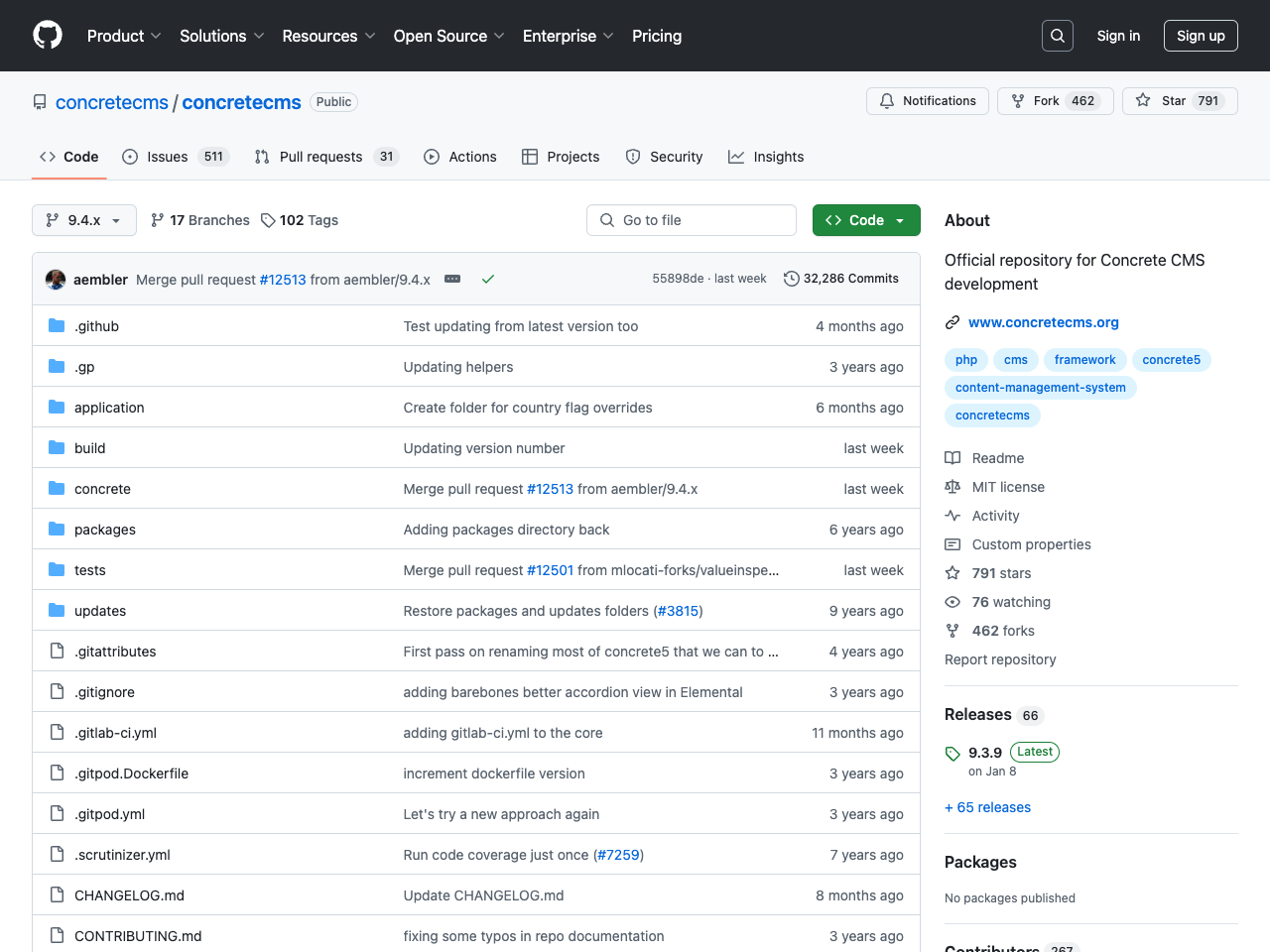The width and height of the screenshot is (1270, 952).
Task: Click the eye icon next to watching
Action: click(952, 602)
